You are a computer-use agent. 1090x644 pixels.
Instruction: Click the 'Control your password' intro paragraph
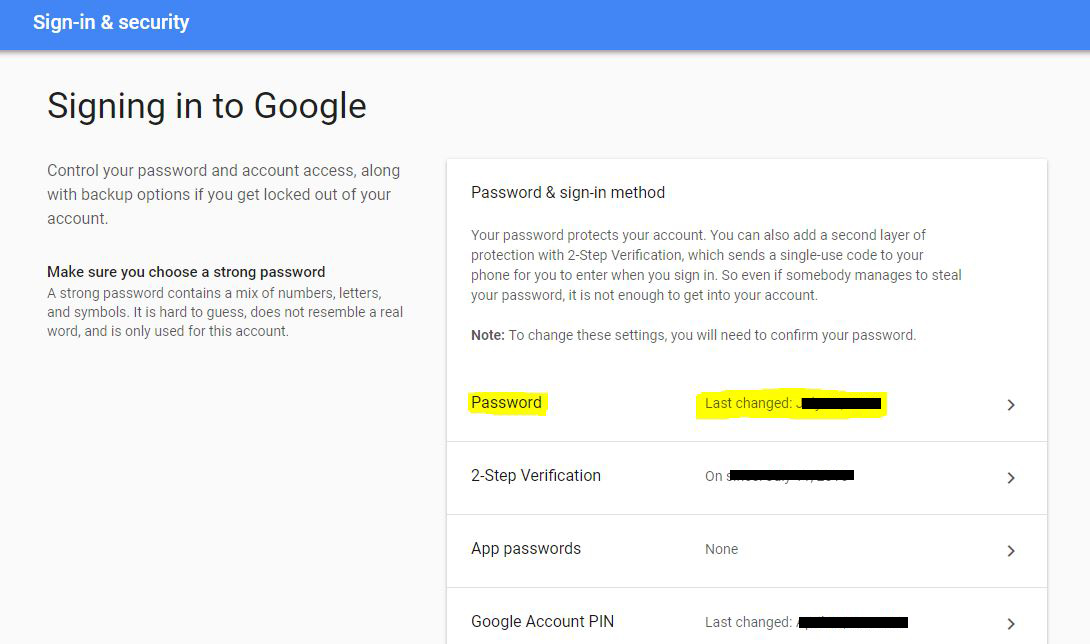click(223, 194)
